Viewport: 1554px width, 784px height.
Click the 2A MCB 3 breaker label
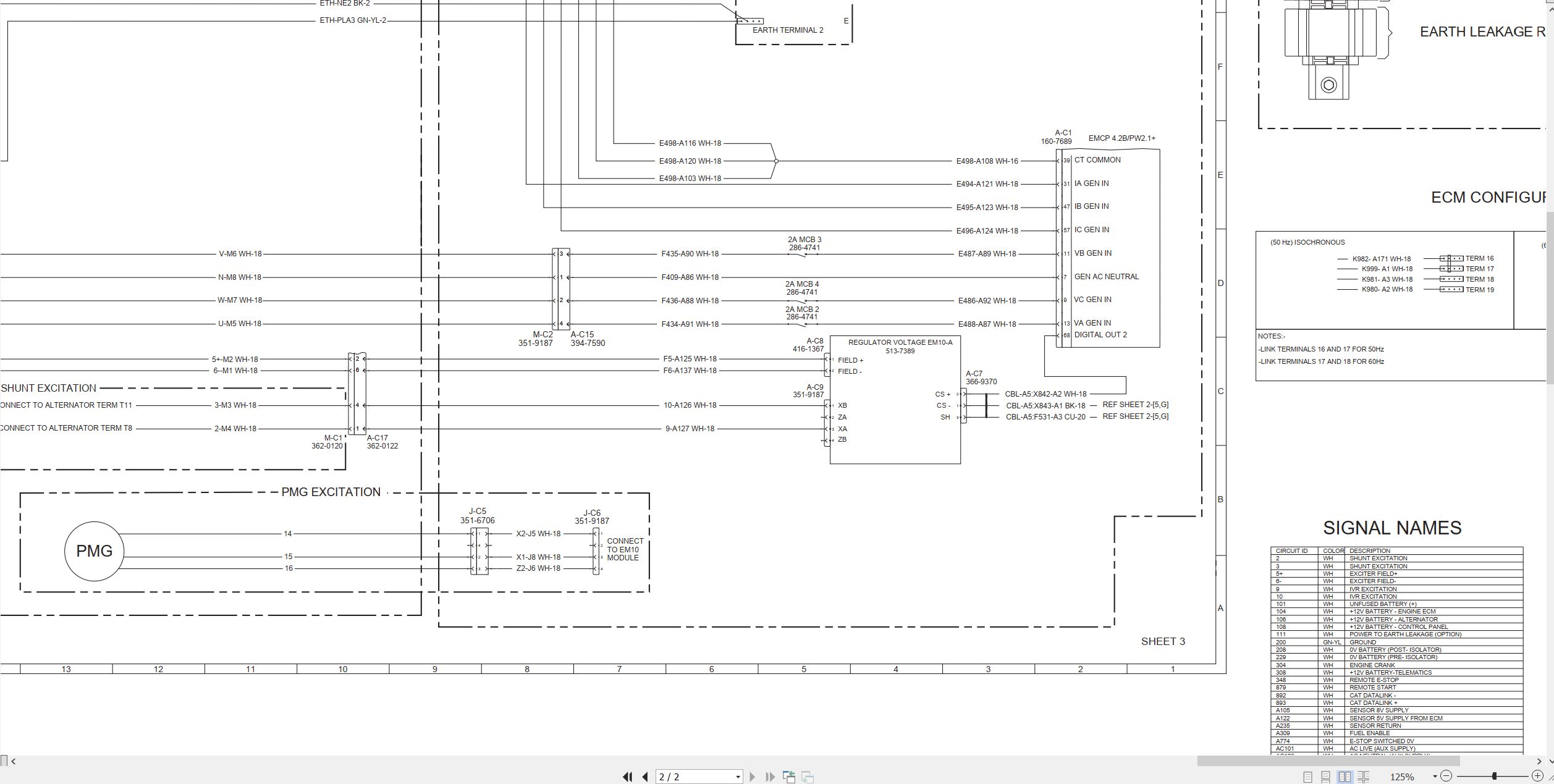point(804,240)
